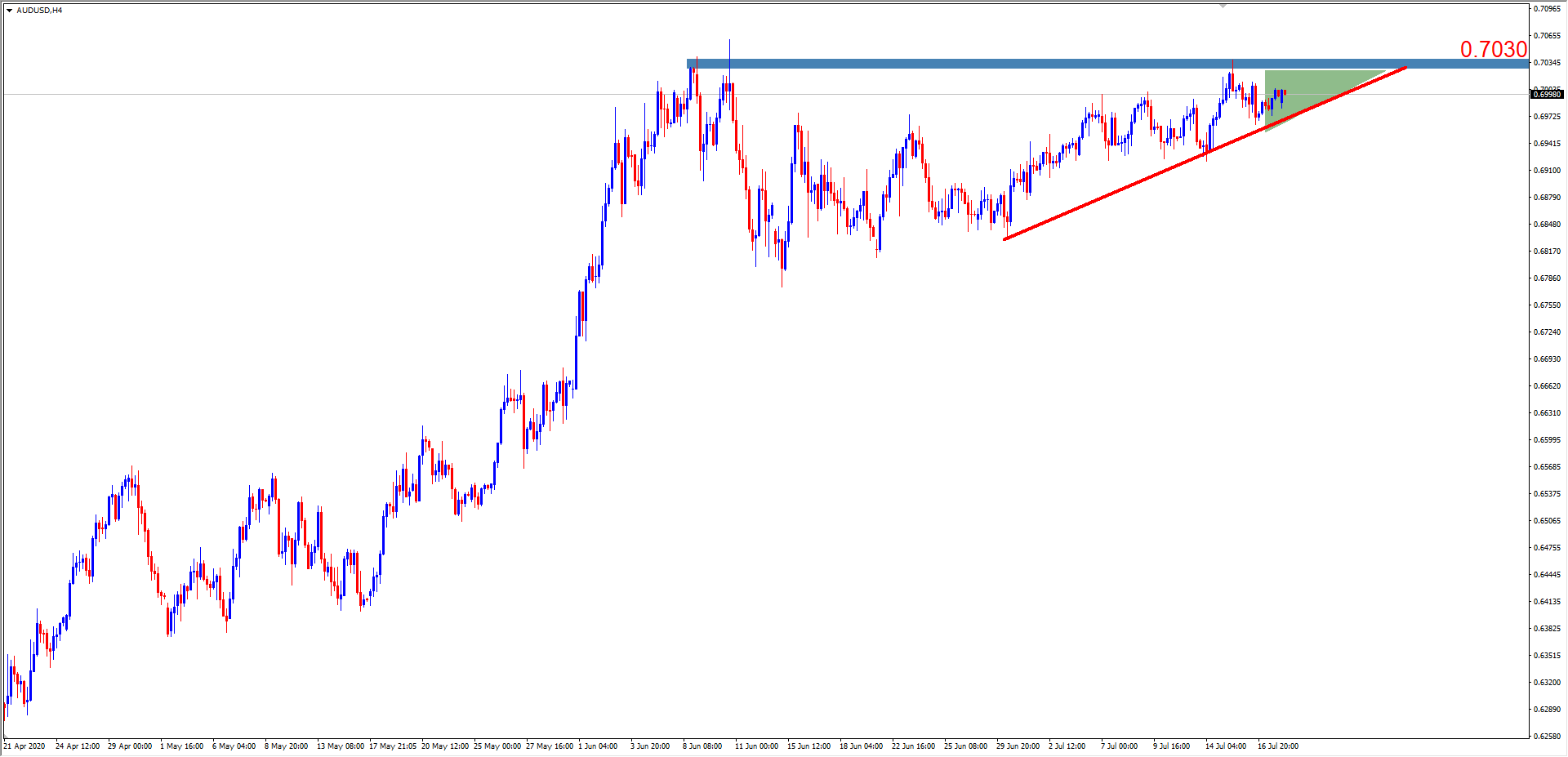The height and width of the screenshot is (757, 1568).
Task: Click the 7 Jul 00:00 time label
Action: point(1119,746)
